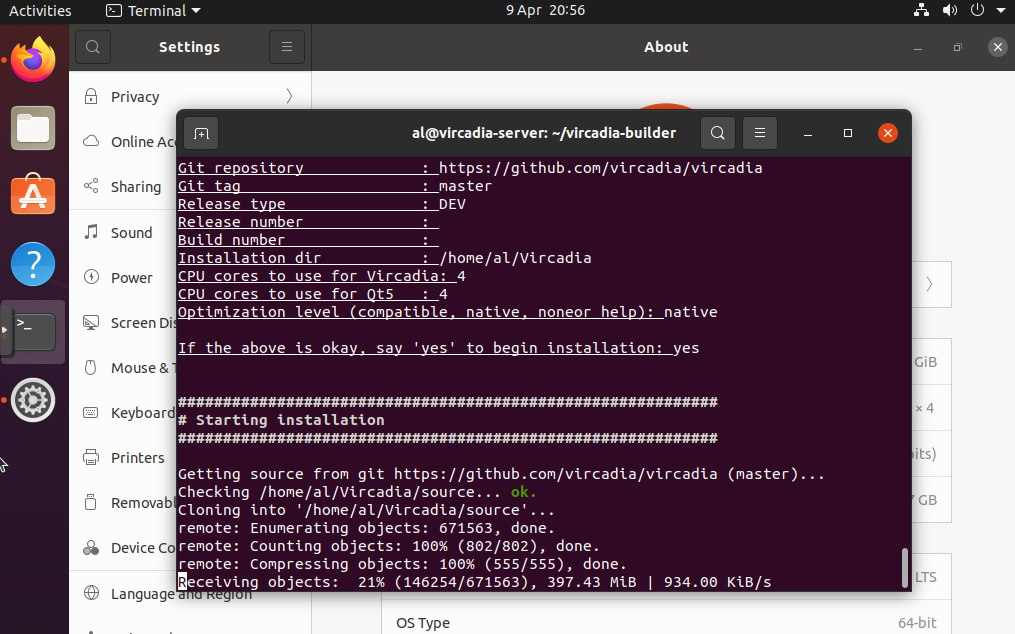Viewport: 1015px width, 634px height.
Task: Click the 'Optimization level' prompt line
Action: (447, 312)
